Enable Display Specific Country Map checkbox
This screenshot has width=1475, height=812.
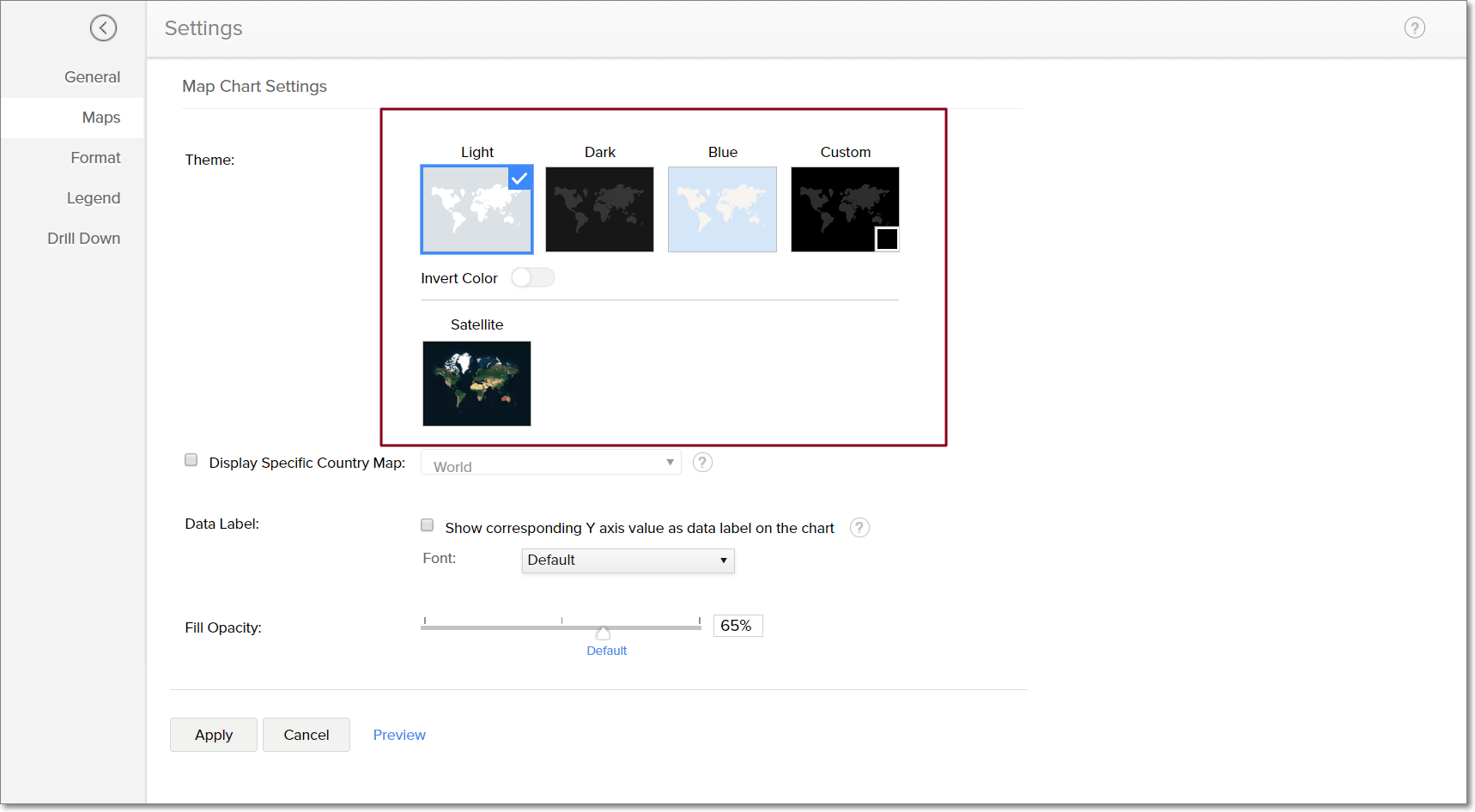tap(191, 460)
